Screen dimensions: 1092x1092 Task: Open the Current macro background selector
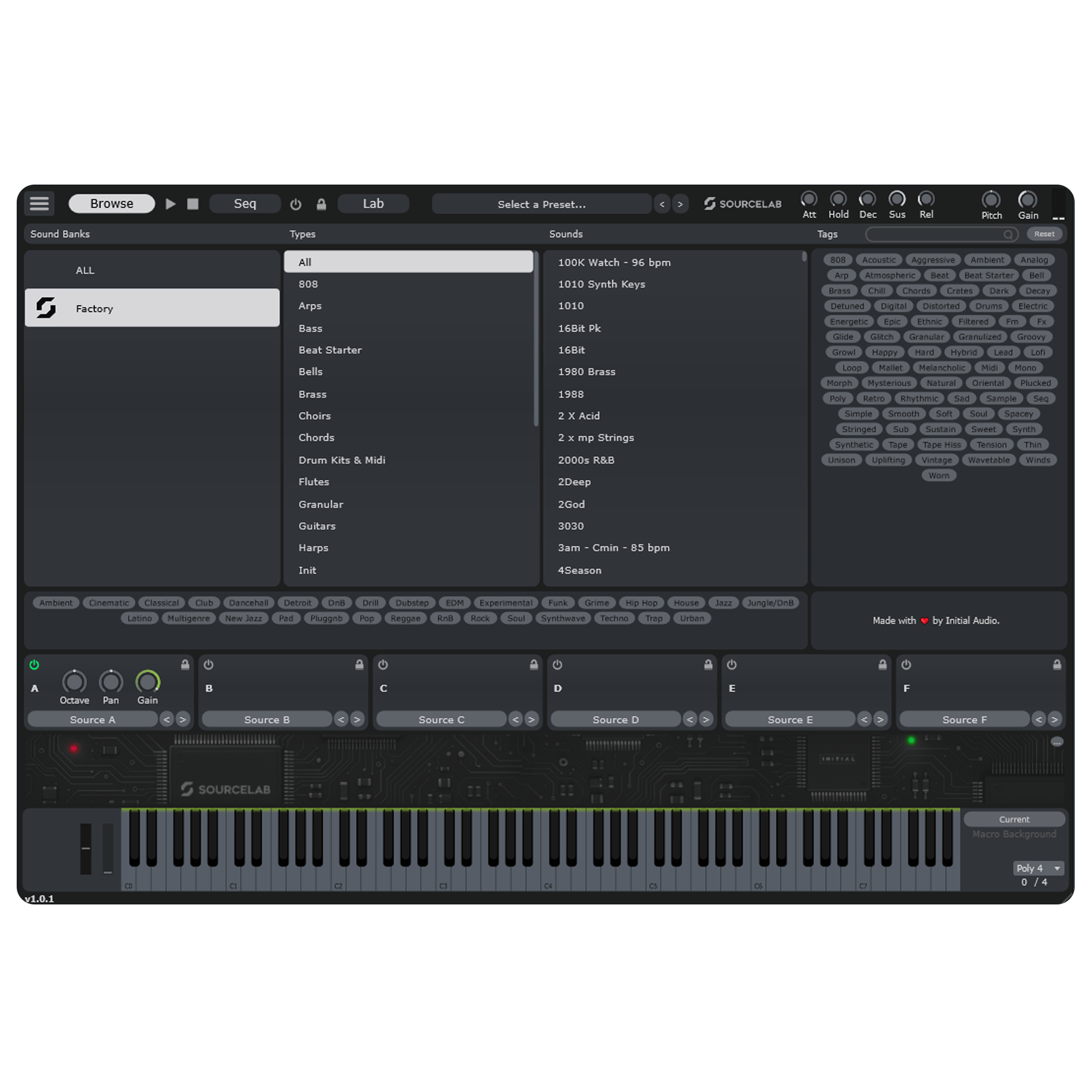click(x=1014, y=819)
